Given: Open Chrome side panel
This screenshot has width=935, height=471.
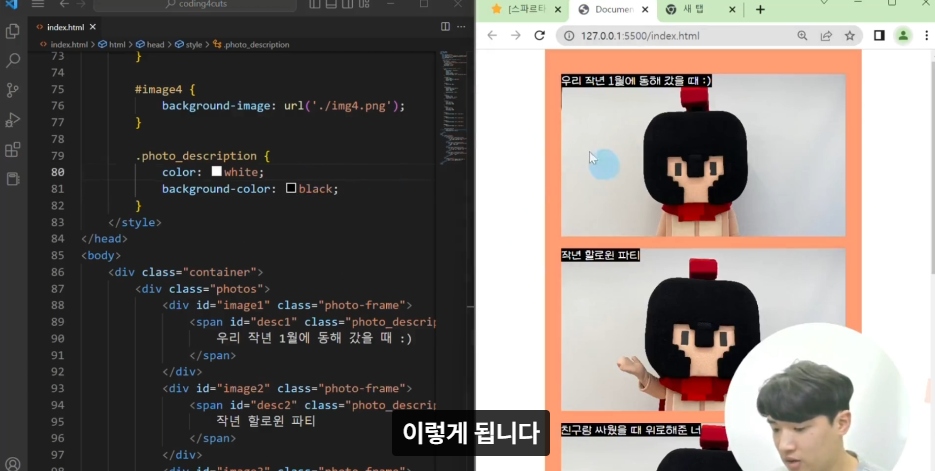Looking at the screenshot, I should [x=879, y=36].
